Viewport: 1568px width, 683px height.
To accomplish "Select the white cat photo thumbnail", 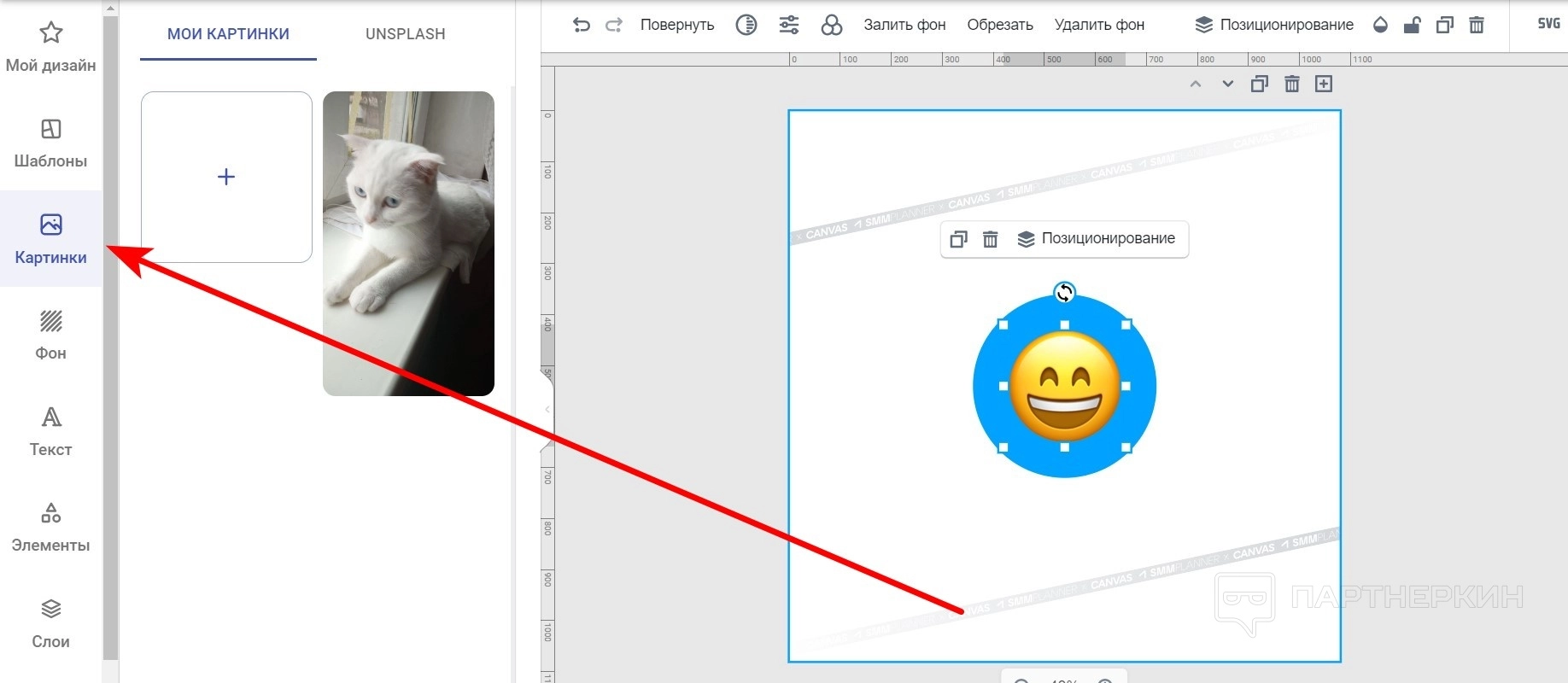I will [408, 243].
